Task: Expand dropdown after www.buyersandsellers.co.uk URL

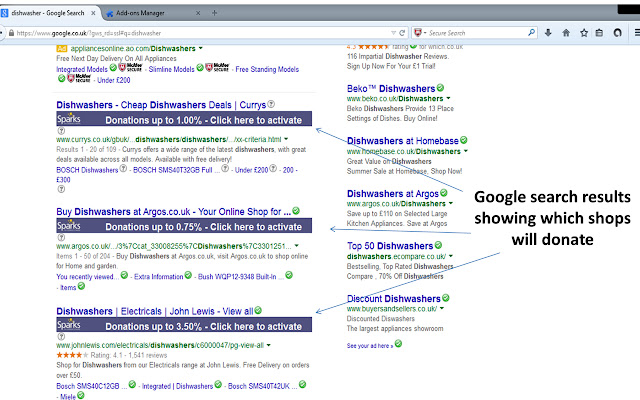Action: tap(442, 309)
